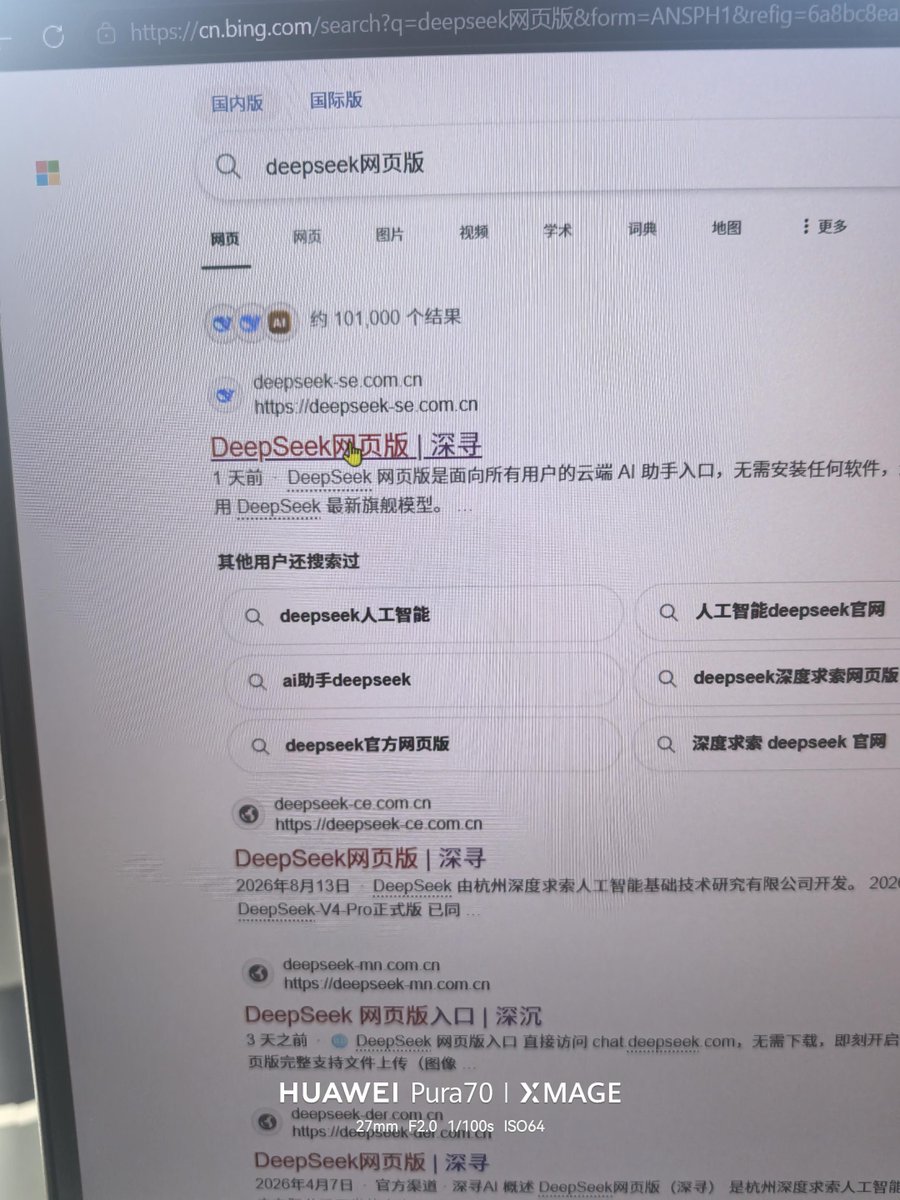Image resolution: width=900 pixels, height=1200 pixels.
Task: Click the Microsoft four-color logo
Action: point(48,172)
